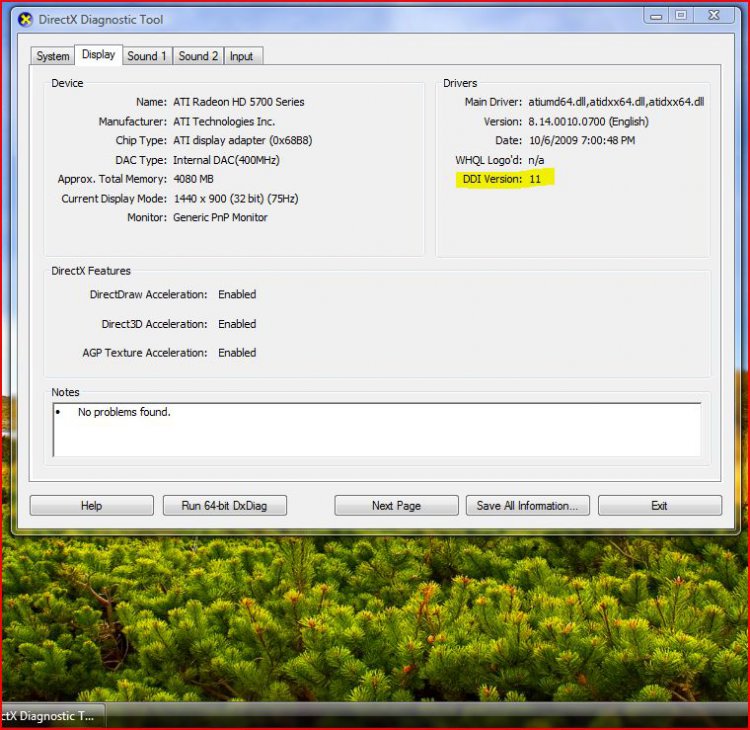Click AGP Texture Acceleration 'Enabled' status
Viewport: 750px width, 730px height.
[237, 353]
